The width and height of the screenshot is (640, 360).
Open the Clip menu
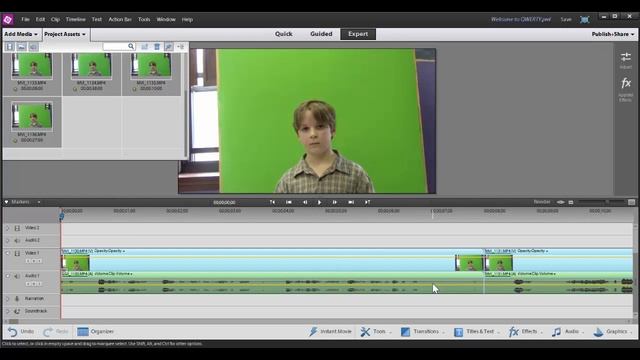(55, 19)
